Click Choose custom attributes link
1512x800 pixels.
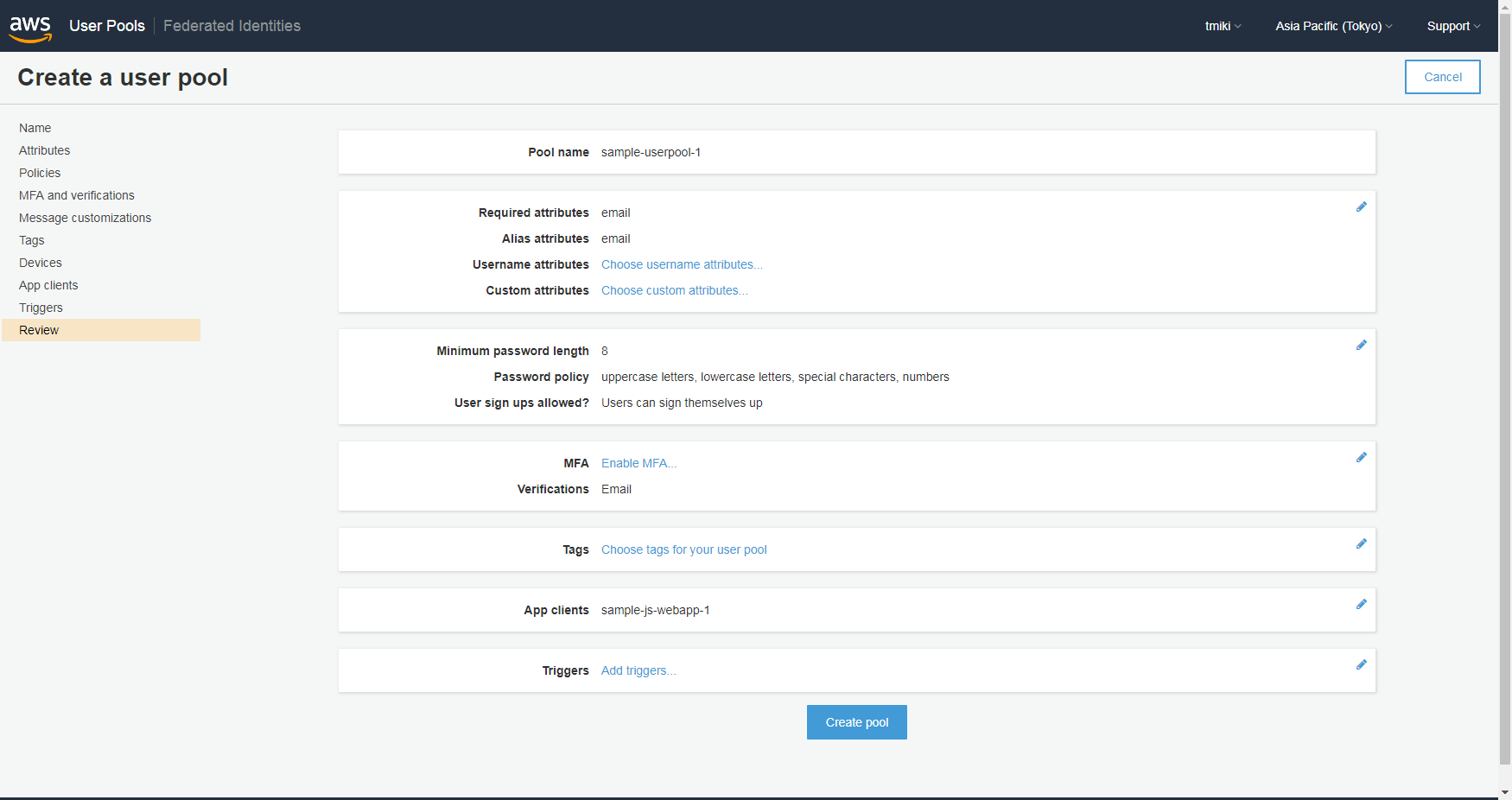coord(675,290)
